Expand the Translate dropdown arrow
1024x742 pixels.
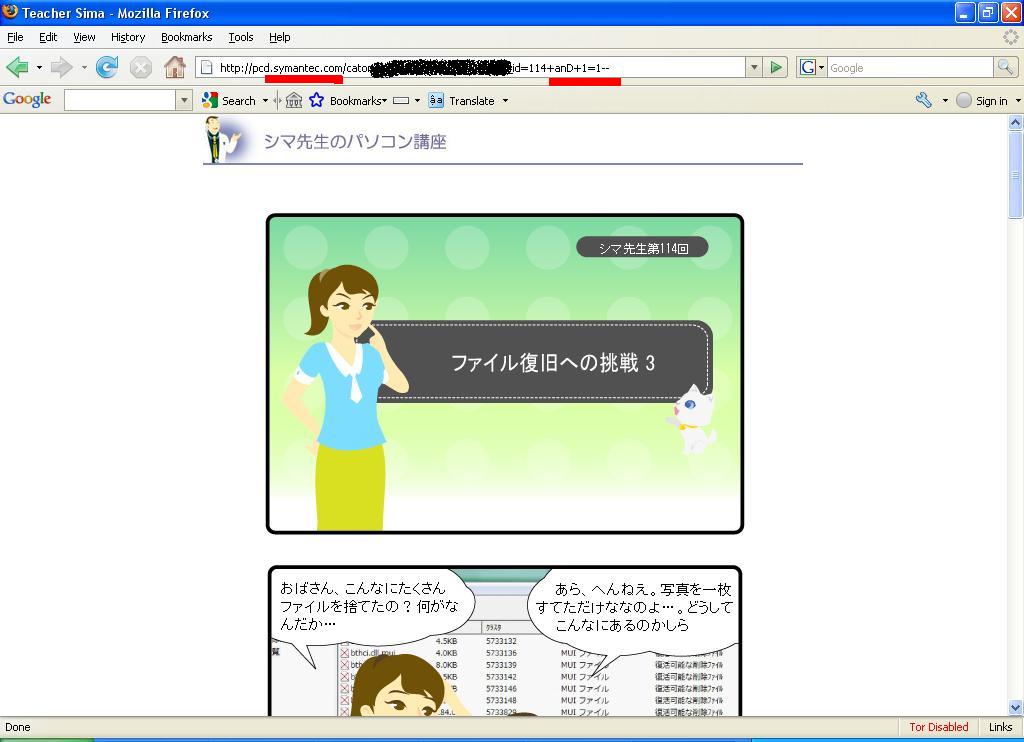coord(505,101)
